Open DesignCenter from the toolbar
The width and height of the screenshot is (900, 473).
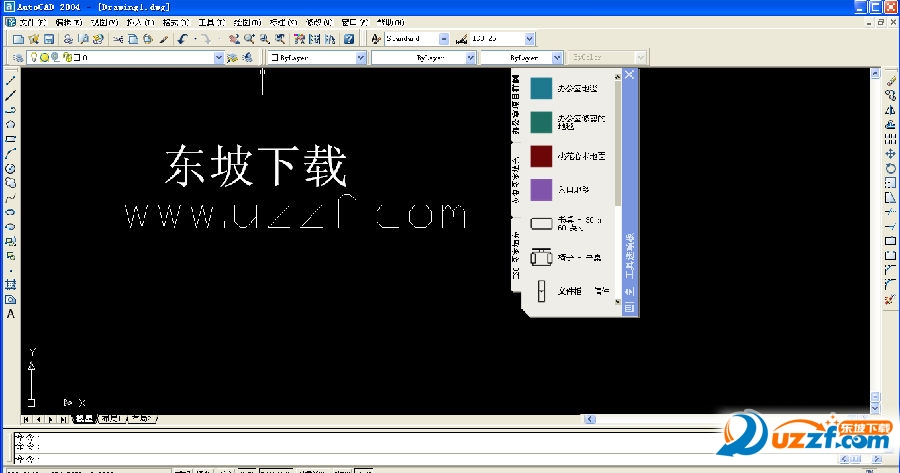click(x=315, y=39)
